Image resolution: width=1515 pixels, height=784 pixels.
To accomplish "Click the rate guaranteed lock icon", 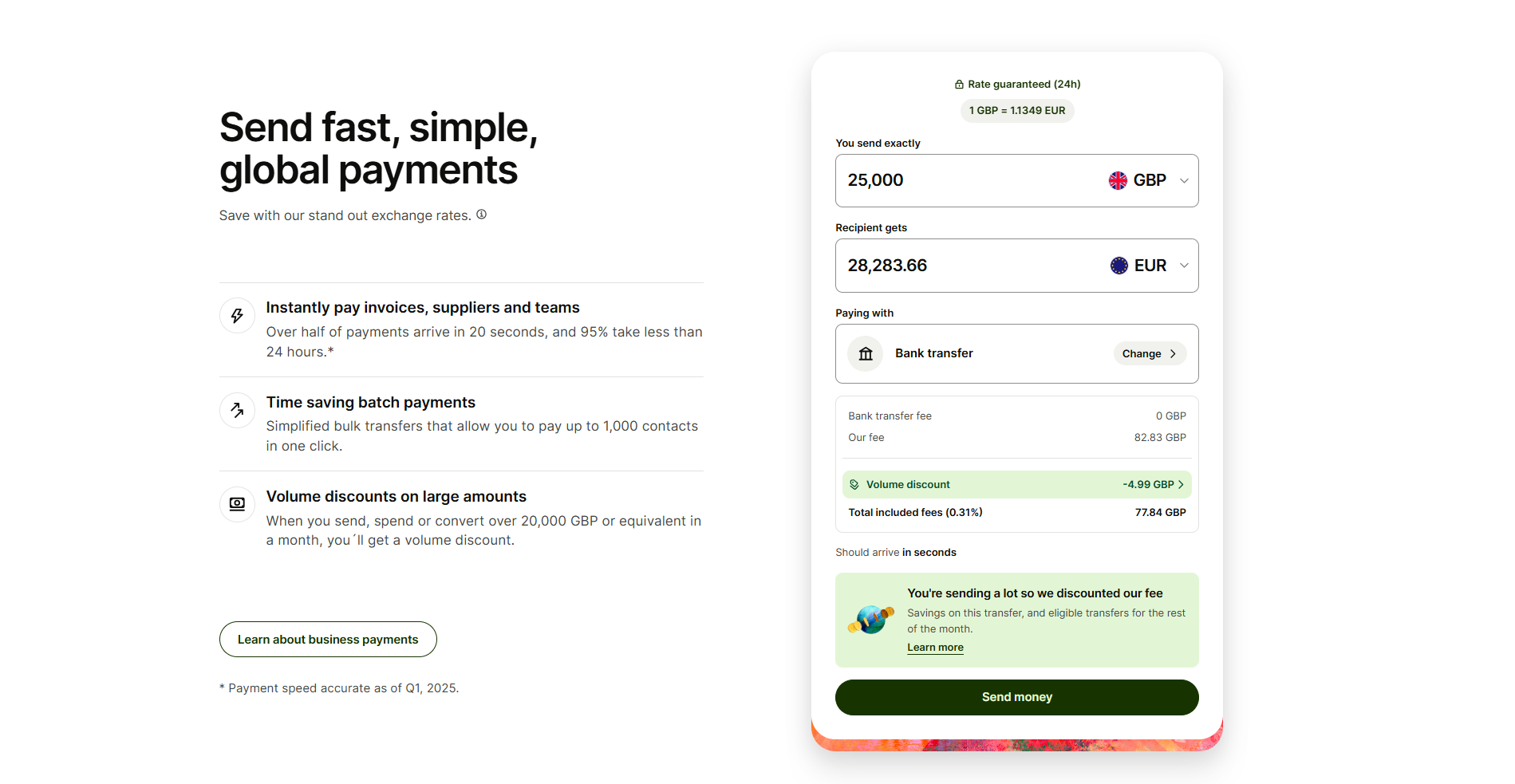I will click(x=959, y=85).
